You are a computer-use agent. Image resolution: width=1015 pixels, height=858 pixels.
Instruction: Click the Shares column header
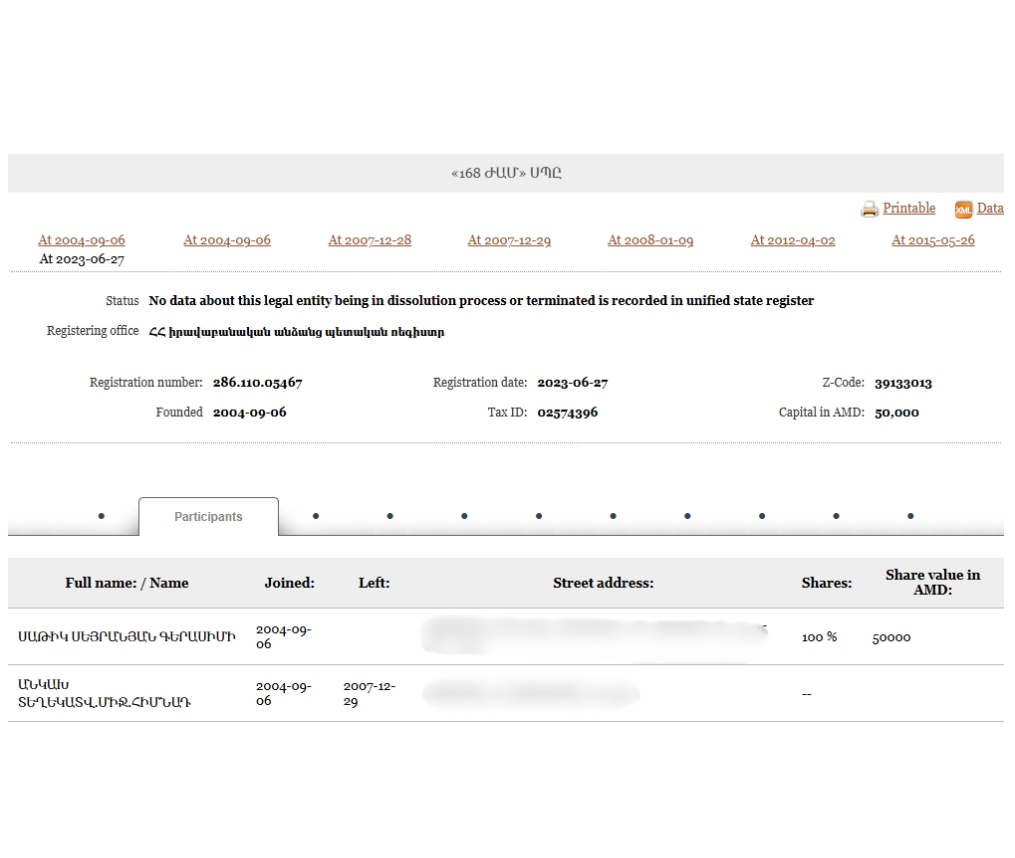coord(826,583)
